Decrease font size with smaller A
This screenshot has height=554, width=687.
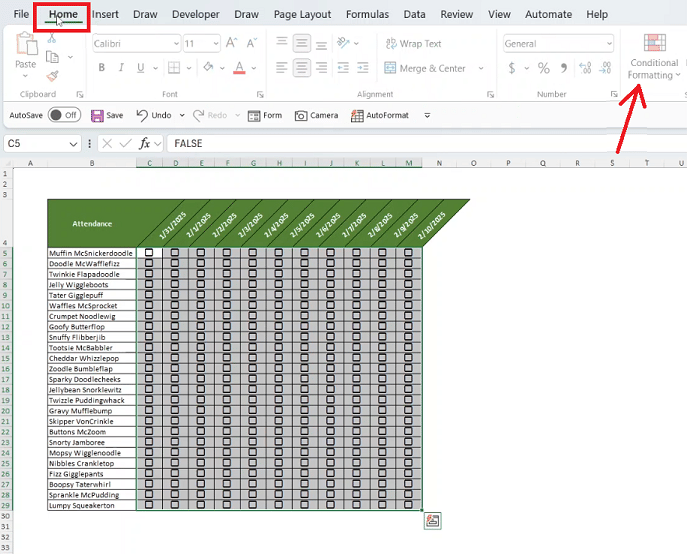251,43
